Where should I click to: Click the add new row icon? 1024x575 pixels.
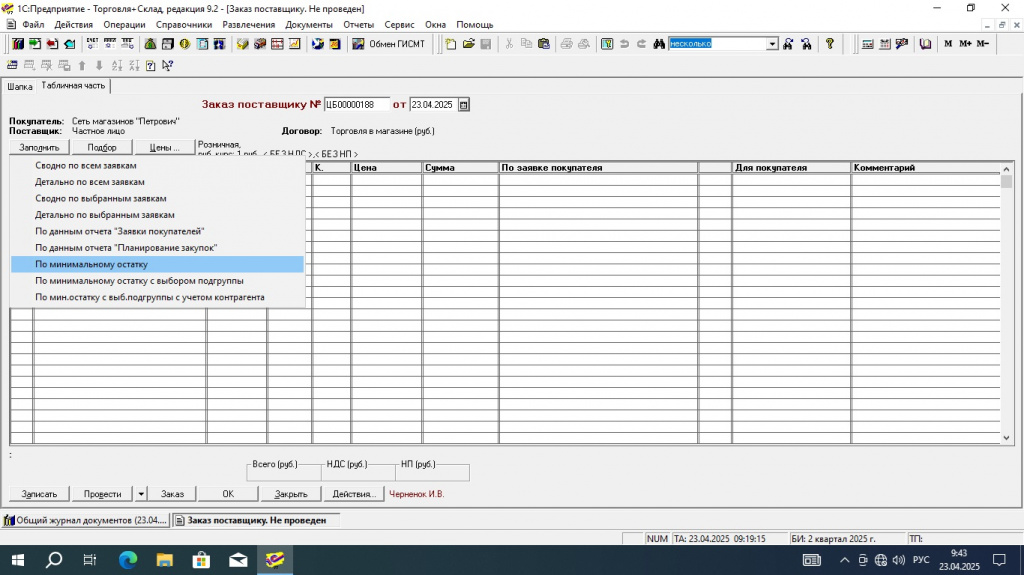tap(12, 65)
